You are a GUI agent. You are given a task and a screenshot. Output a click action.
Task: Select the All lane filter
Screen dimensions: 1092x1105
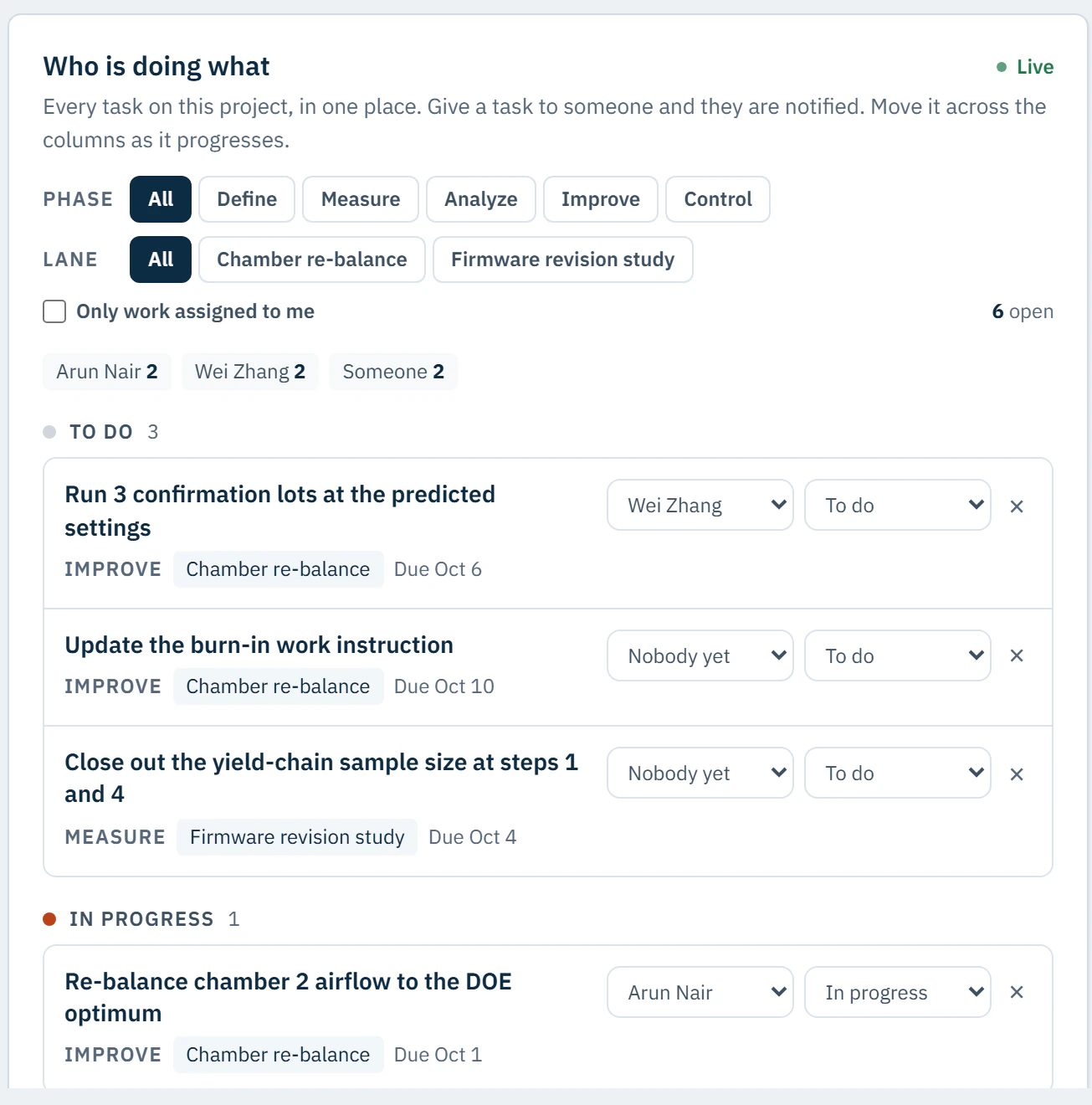point(161,260)
